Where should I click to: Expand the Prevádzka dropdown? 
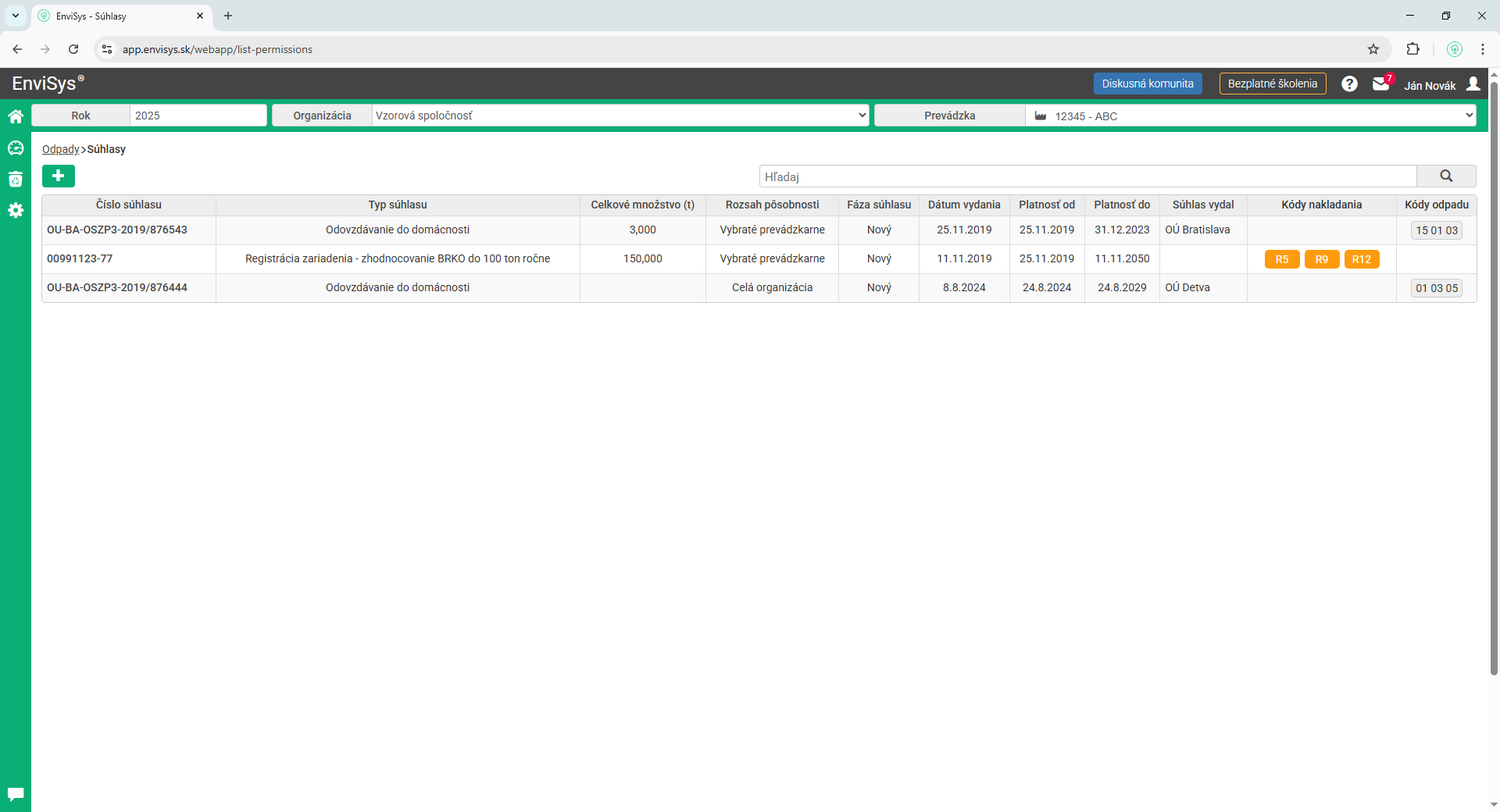1250,116
